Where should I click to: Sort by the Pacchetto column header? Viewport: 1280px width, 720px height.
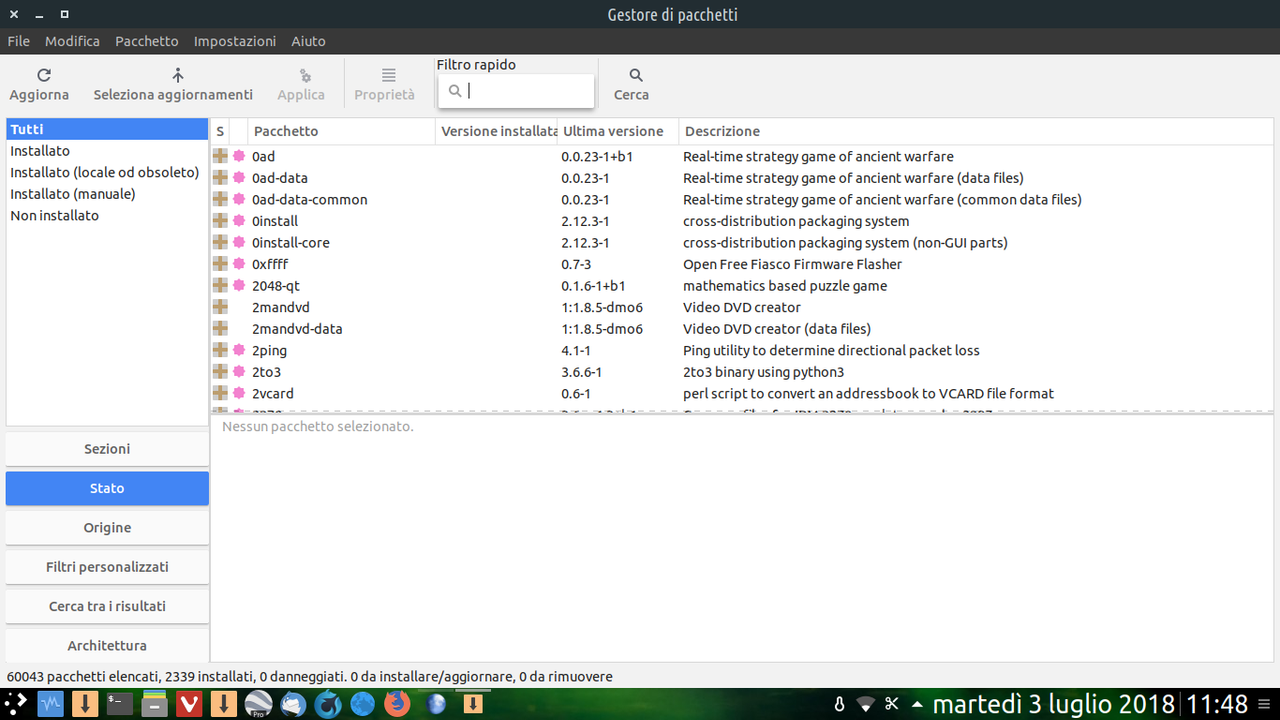coord(341,131)
